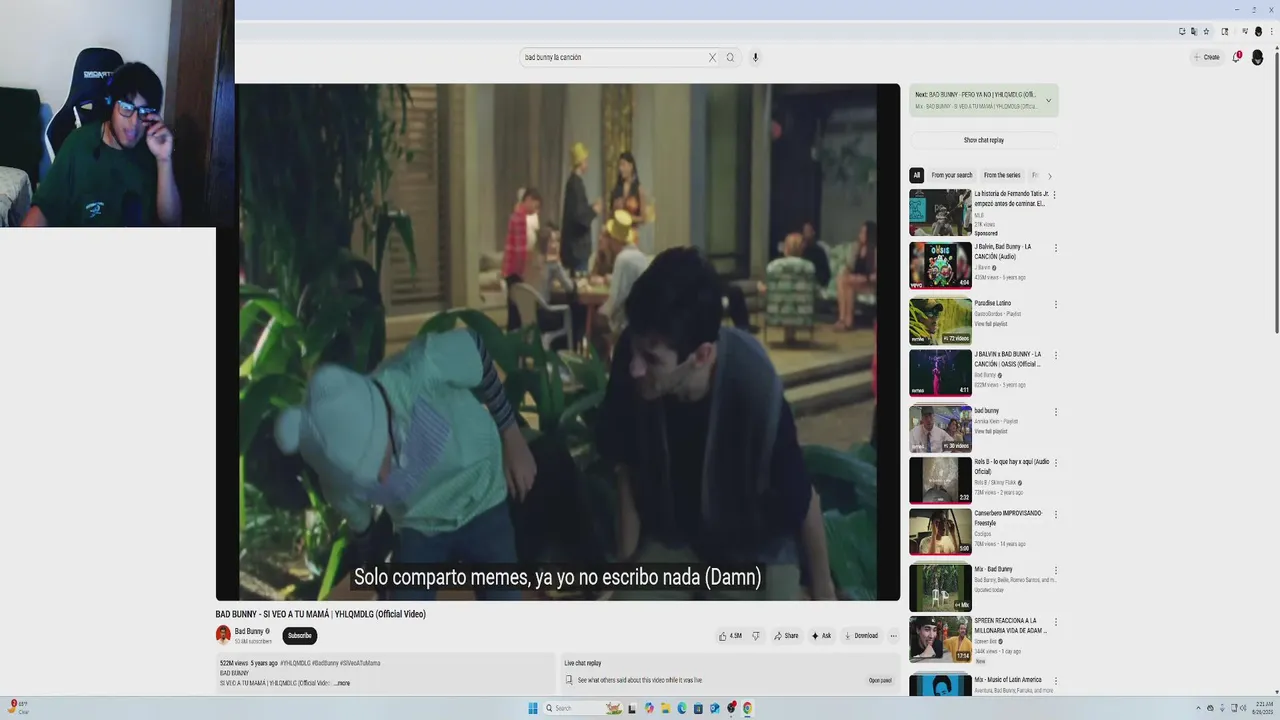This screenshot has height=720, width=1280.
Task: Expand the Next up playlist panel
Action: coord(1048,100)
